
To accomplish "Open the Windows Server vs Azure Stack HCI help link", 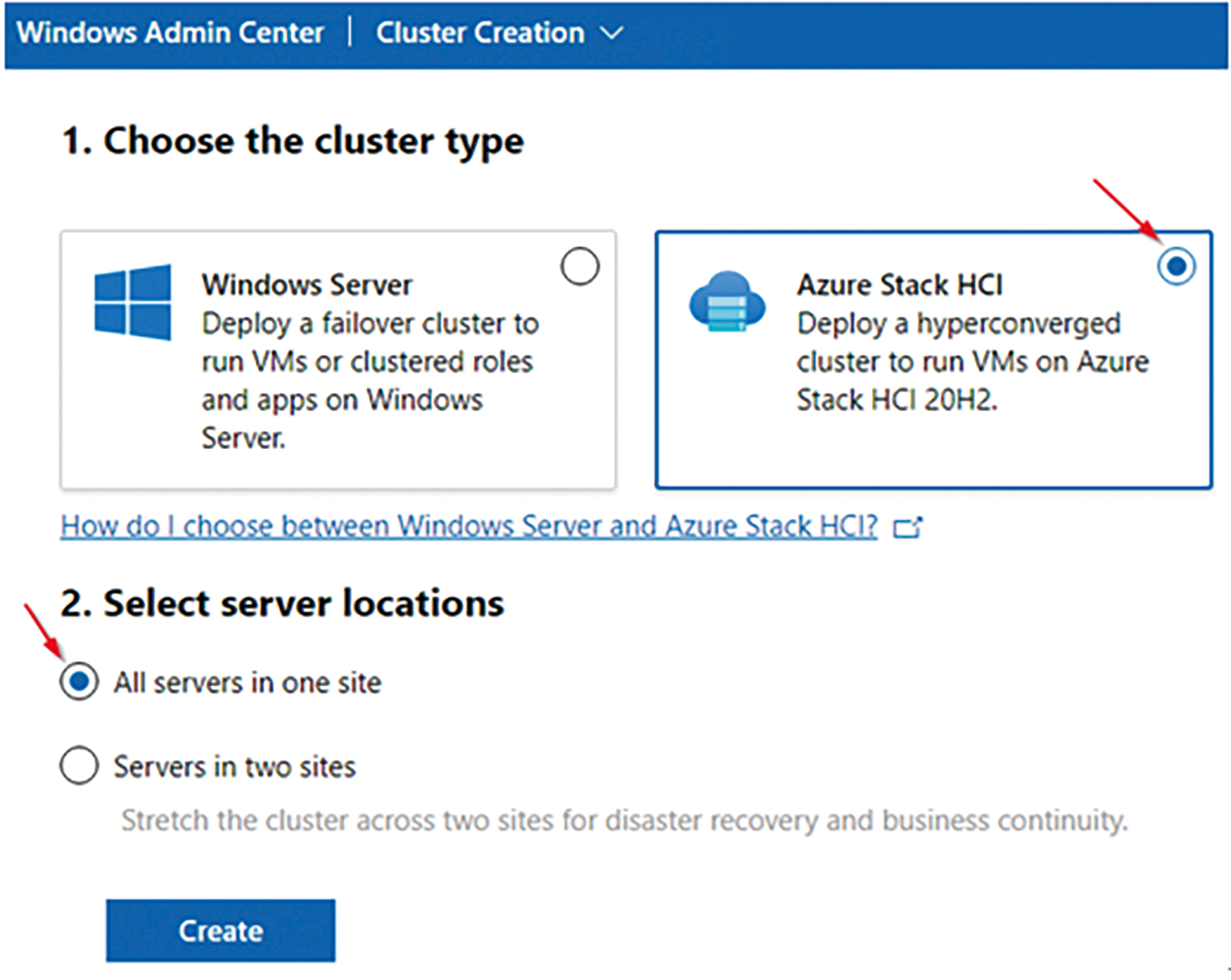I will pos(469,526).
